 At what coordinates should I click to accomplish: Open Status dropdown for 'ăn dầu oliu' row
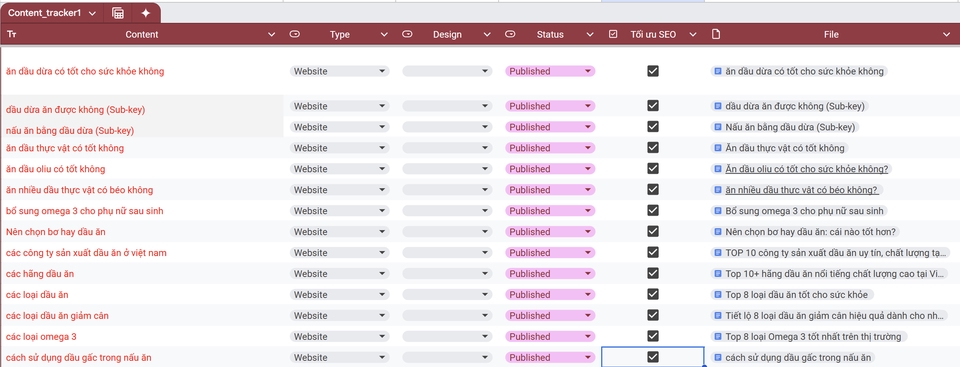click(x=550, y=169)
